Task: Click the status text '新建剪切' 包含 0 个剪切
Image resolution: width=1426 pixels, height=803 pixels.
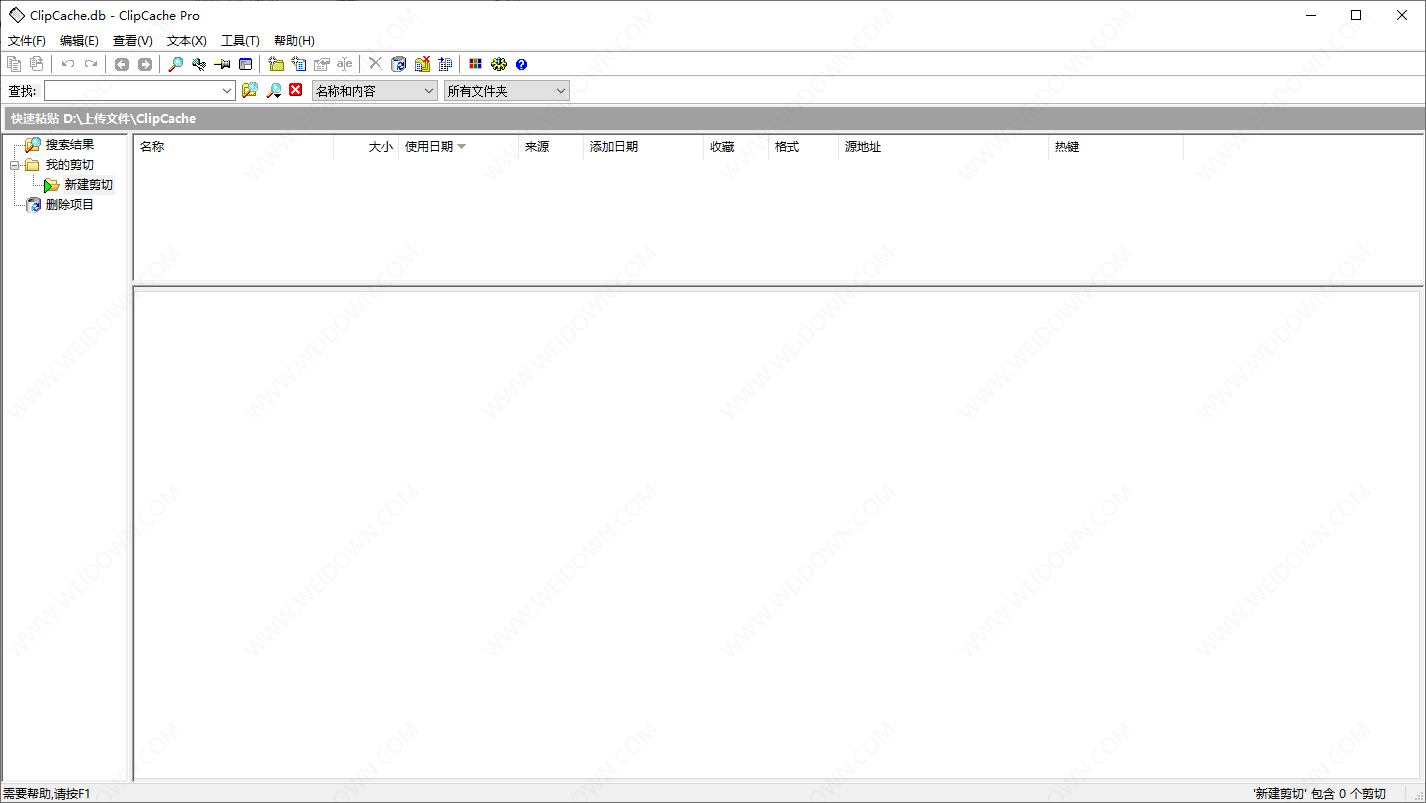Action: coord(1319,794)
